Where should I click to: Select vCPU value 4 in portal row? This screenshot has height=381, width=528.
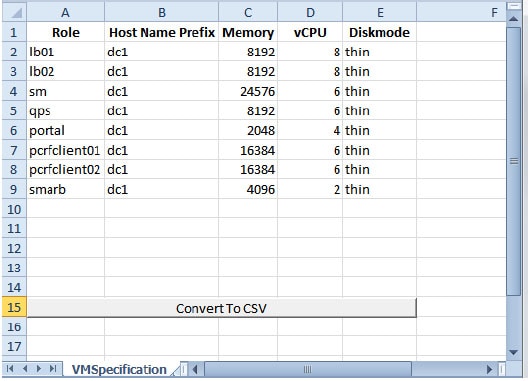coord(310,130)
